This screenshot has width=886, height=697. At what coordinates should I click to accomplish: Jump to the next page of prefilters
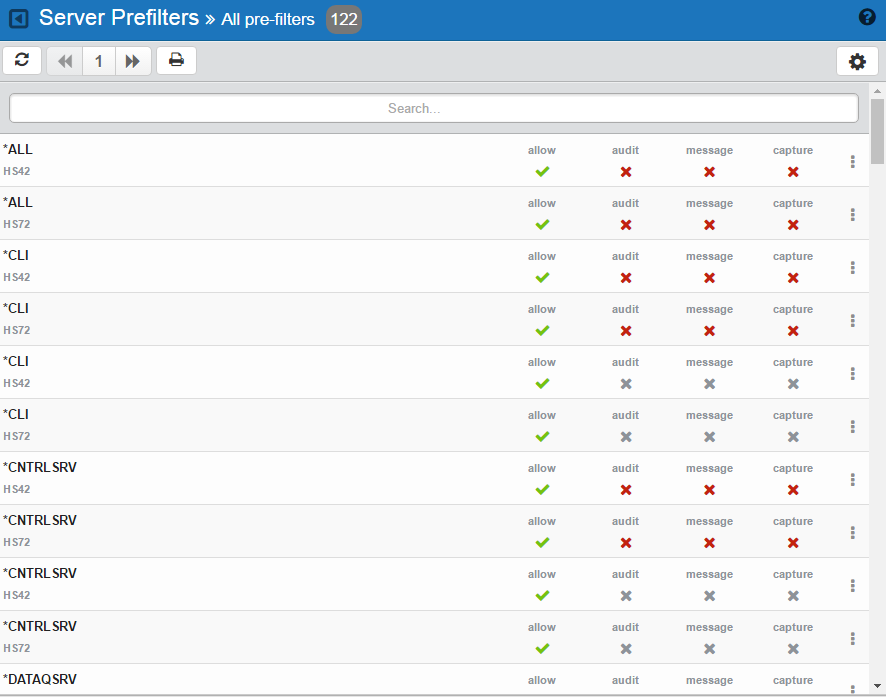pos(133,60)
